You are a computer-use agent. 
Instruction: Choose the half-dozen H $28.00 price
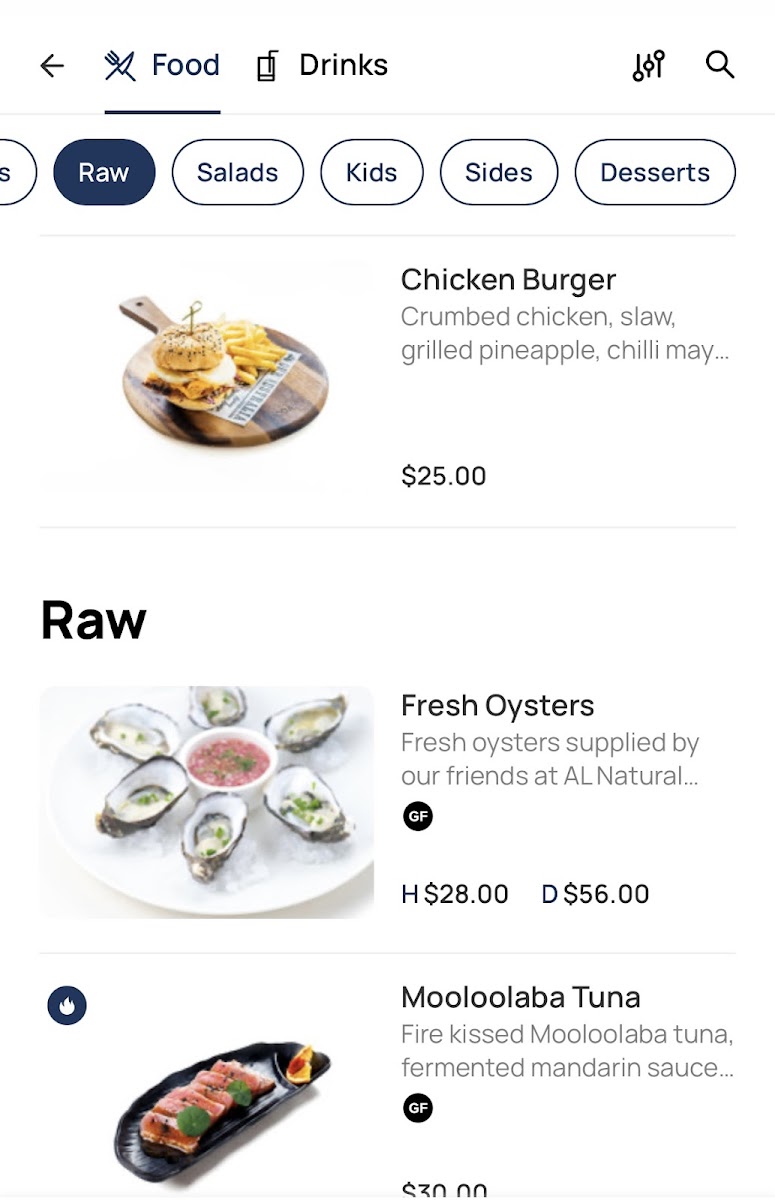(455, 894)
